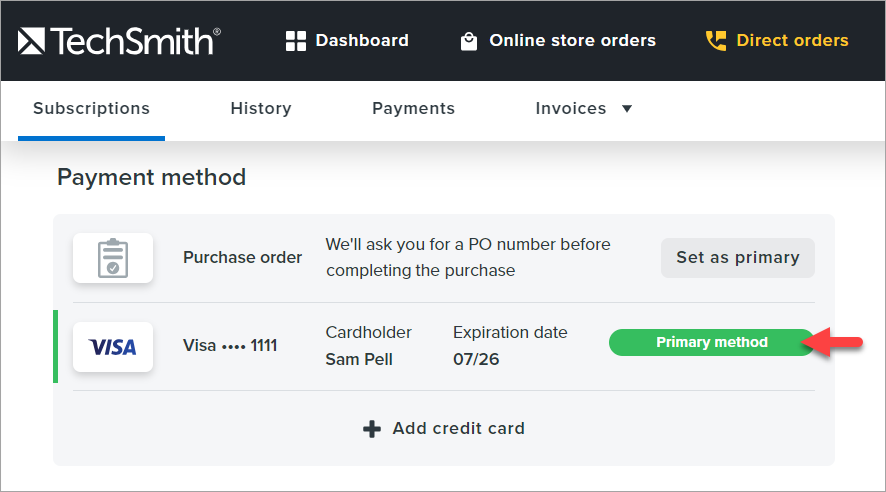Screen dimensions: 886x492
Task: Click the Visa card logo
Action: coord(113,347)
